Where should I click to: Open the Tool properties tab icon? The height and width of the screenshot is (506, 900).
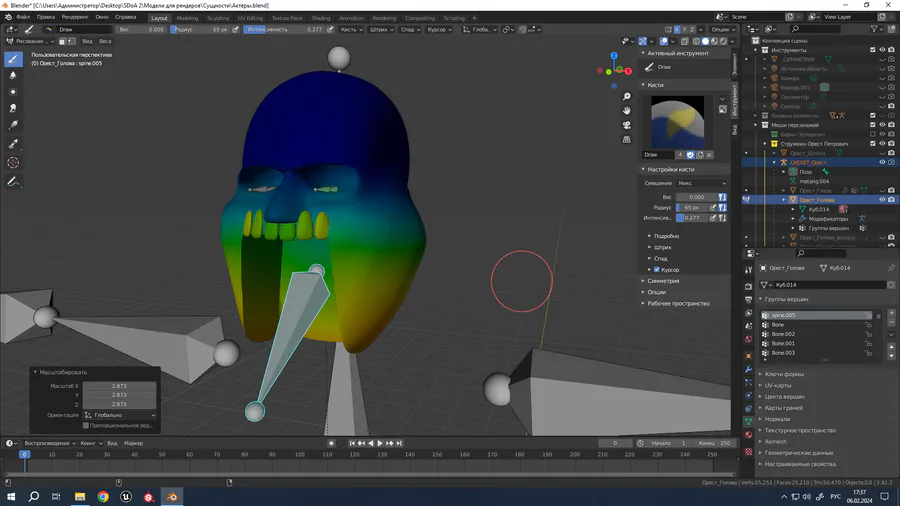(748, 270)
